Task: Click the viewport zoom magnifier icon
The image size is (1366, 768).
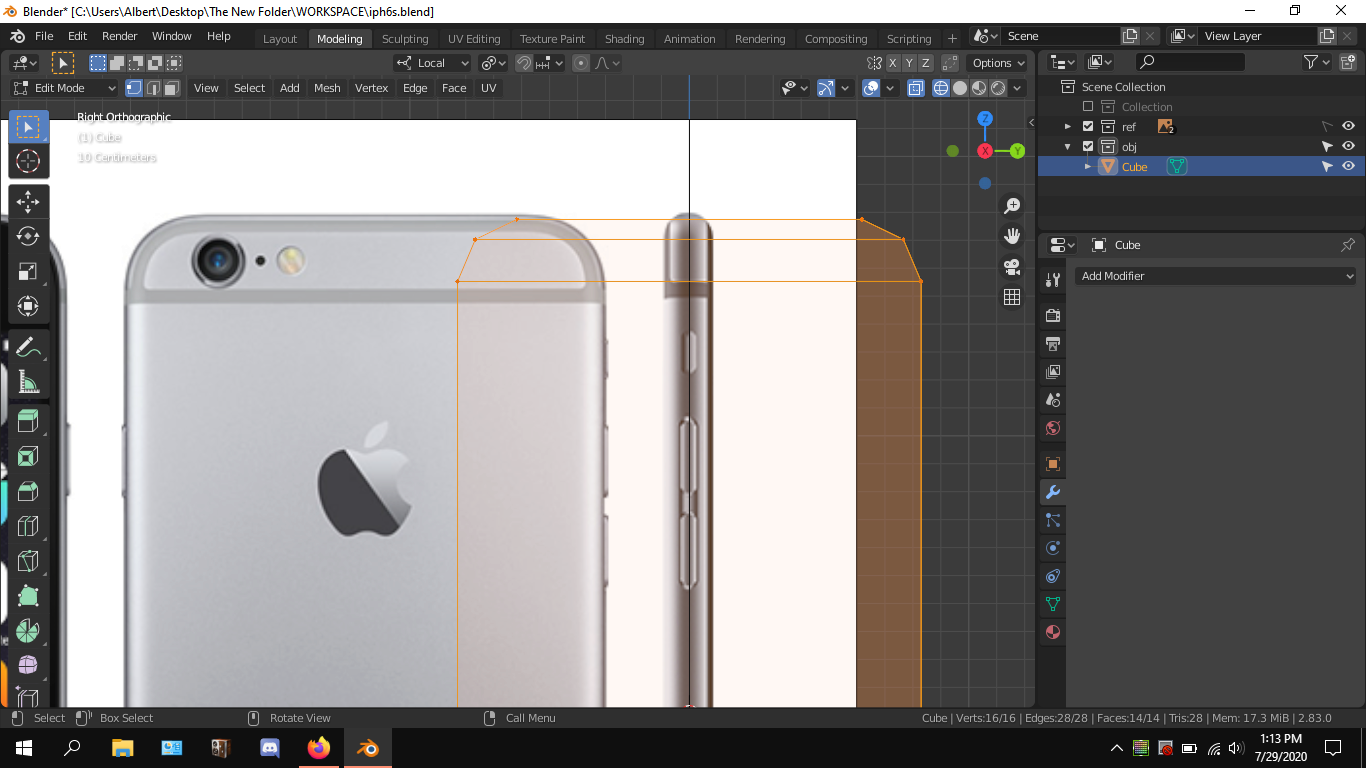Action: (1012, 205)
